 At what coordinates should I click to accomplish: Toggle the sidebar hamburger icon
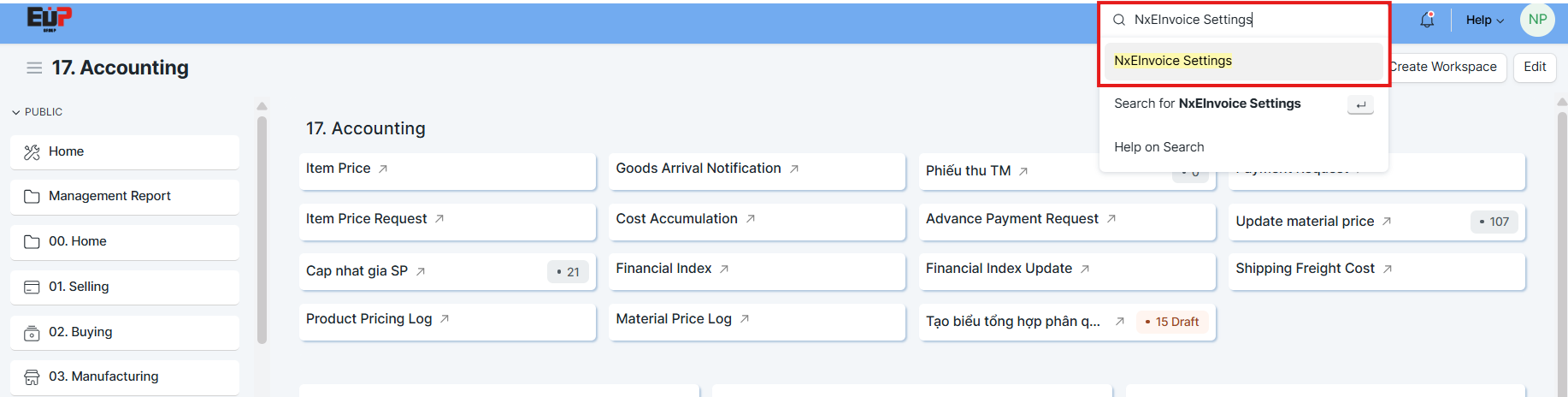[34, 68]
